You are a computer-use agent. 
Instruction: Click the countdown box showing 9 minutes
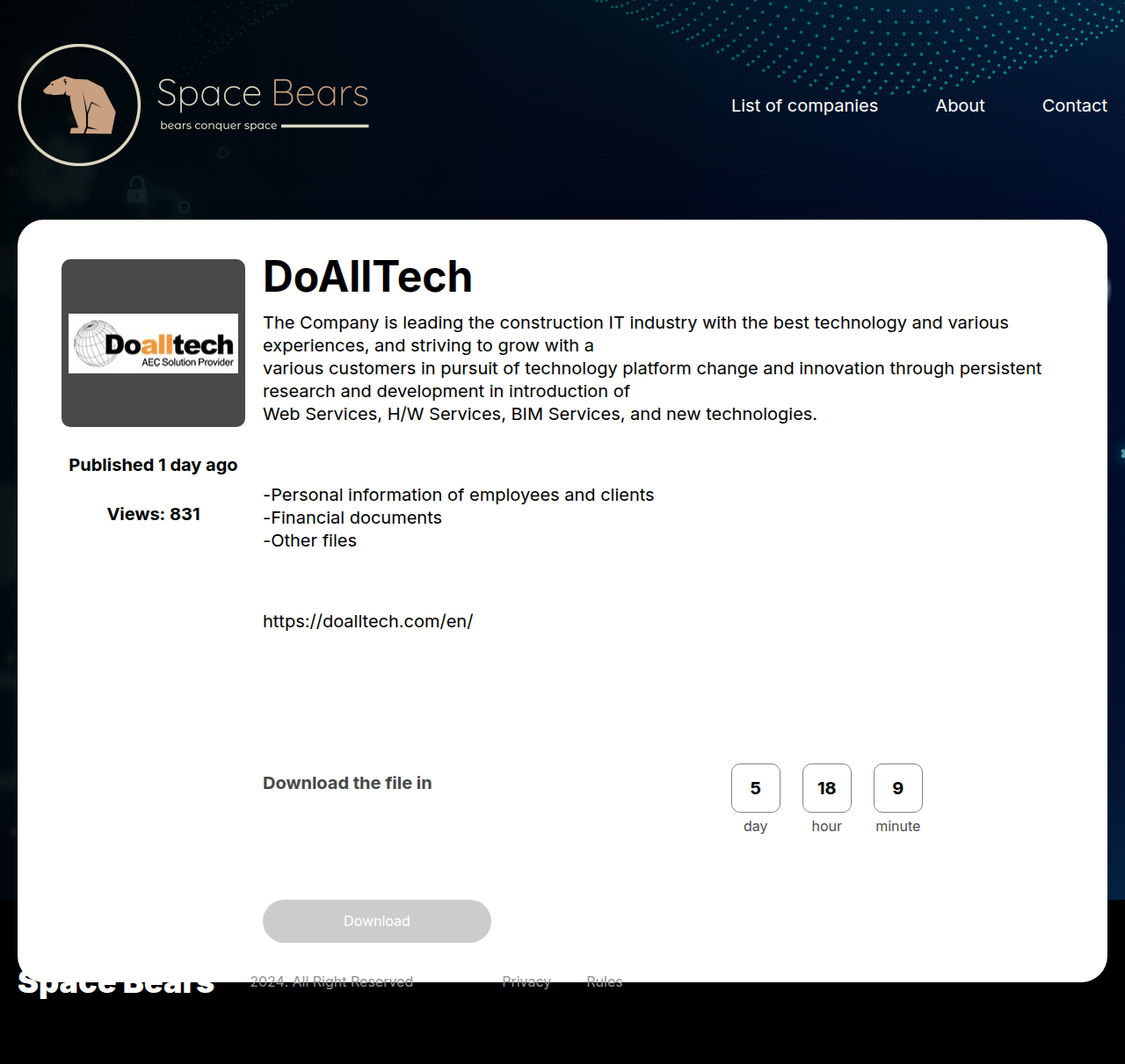[x=898, y=788]
